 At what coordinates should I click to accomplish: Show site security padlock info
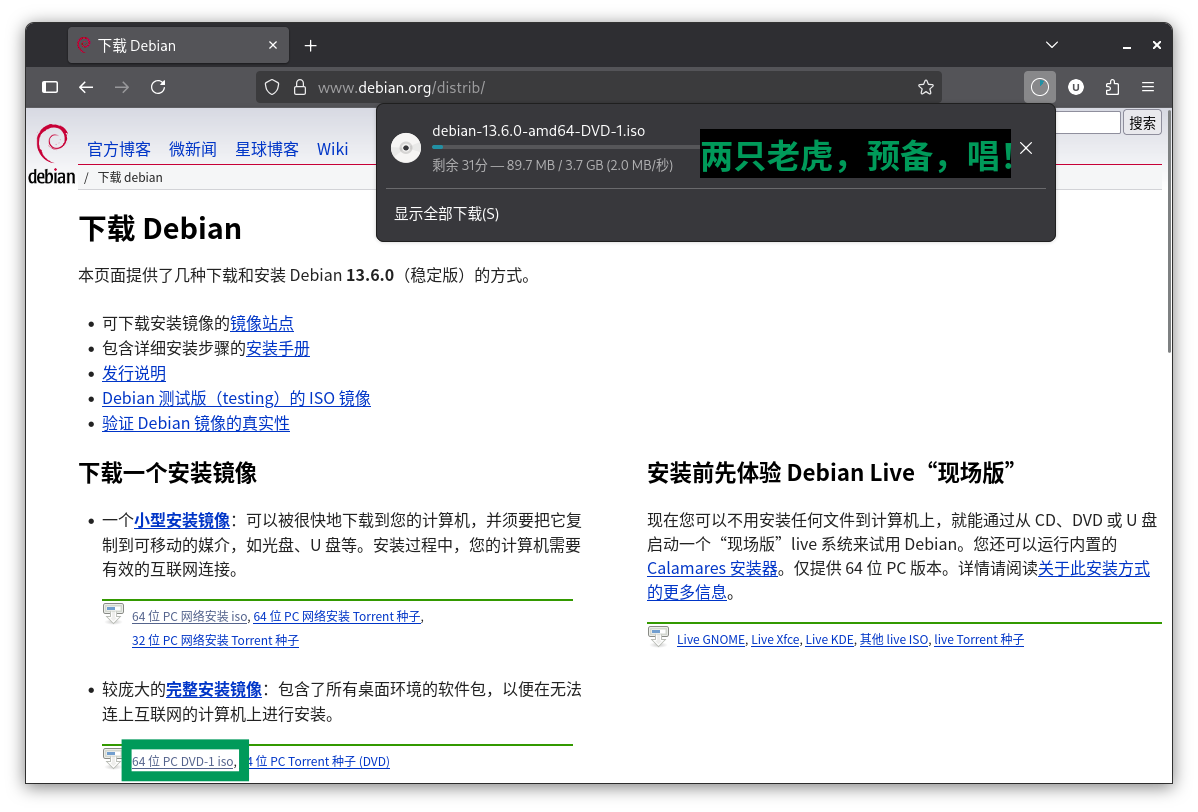click(x=300, y=87)
